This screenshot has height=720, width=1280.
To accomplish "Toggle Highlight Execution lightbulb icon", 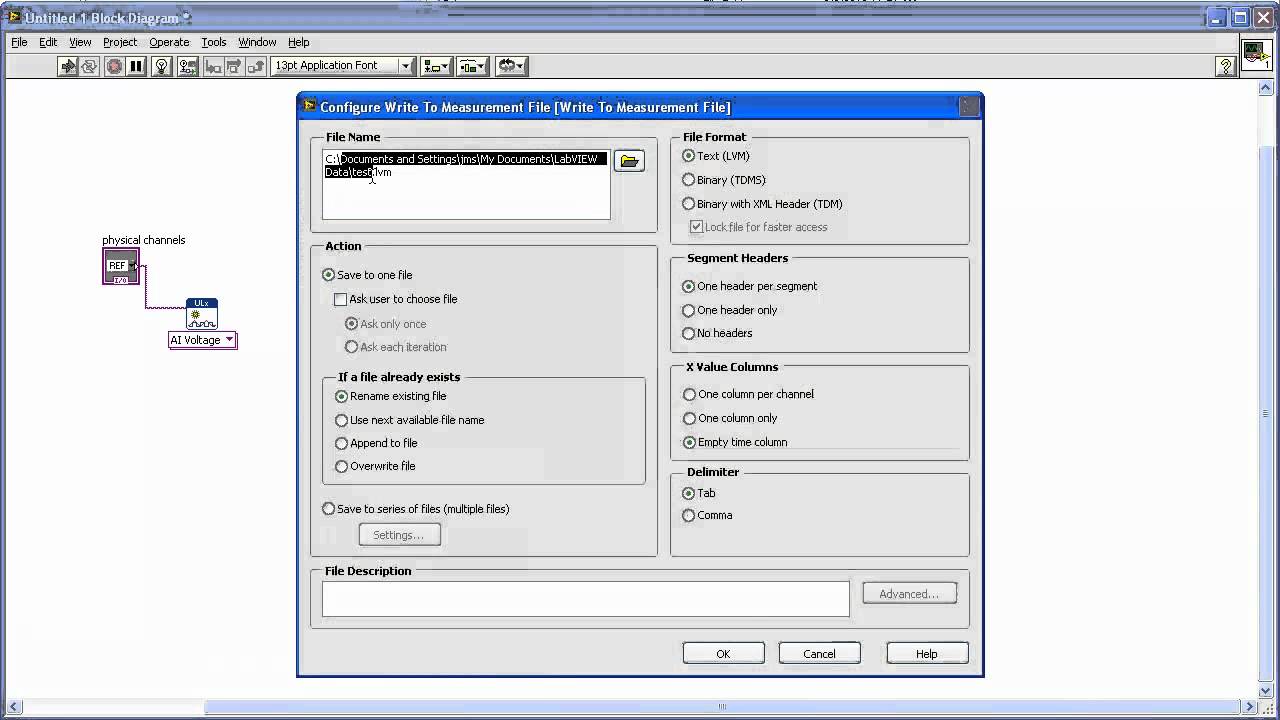I will tap(163, 66).
